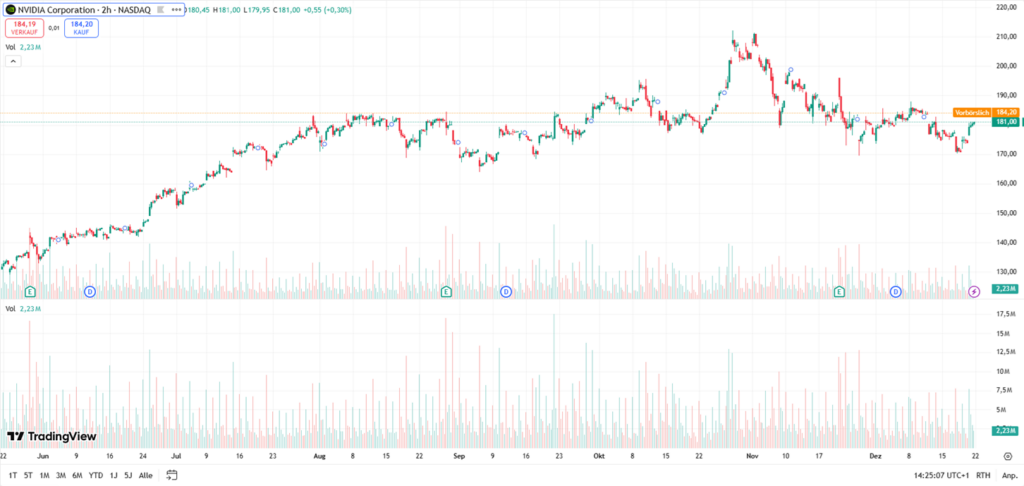This screenshot has width=1024, height=486.
Task: Open the NVIDIA Corporation symbol title
Action: click(84, 10)
